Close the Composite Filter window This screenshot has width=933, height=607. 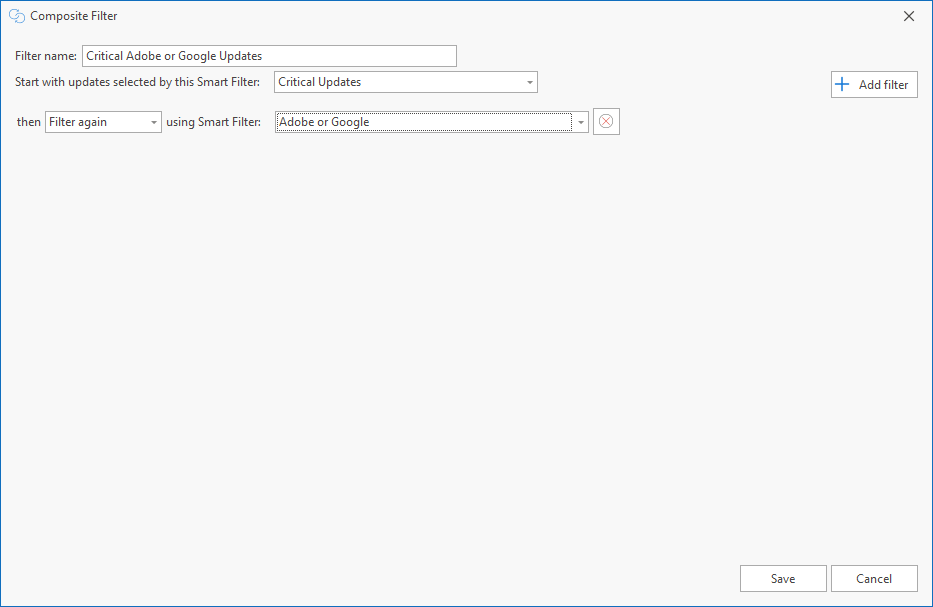click(908, 15)
